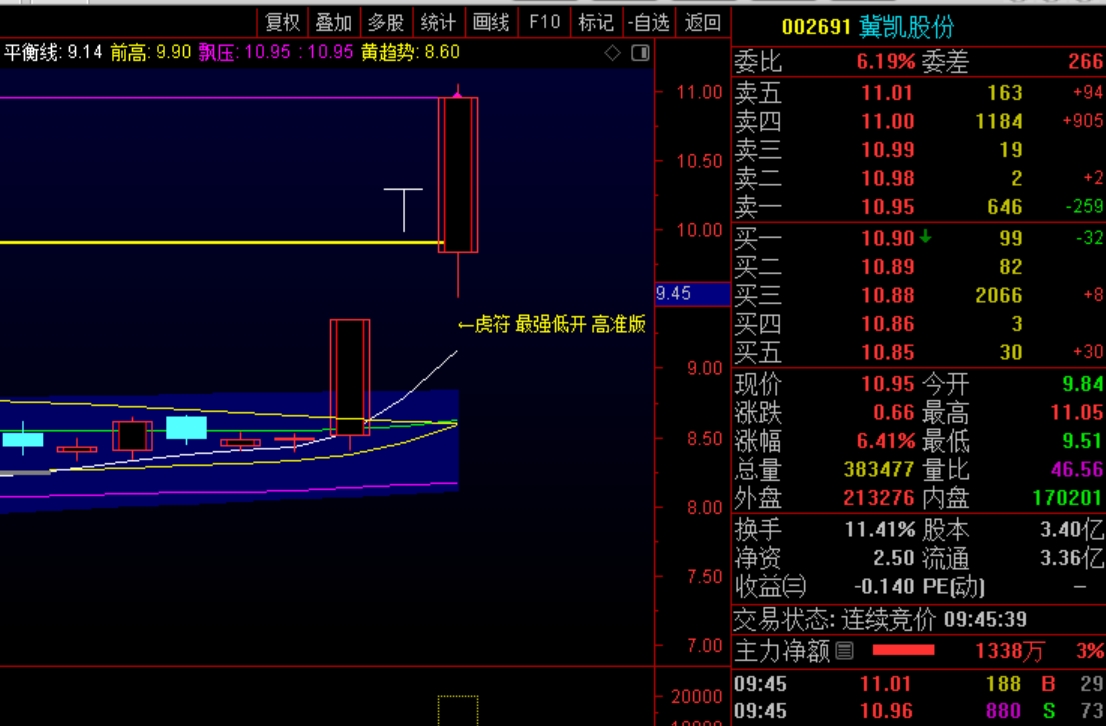Click the 最高 value 11.05
This screenshot has height=726, width=1106.
click(x=1076, y=412)
